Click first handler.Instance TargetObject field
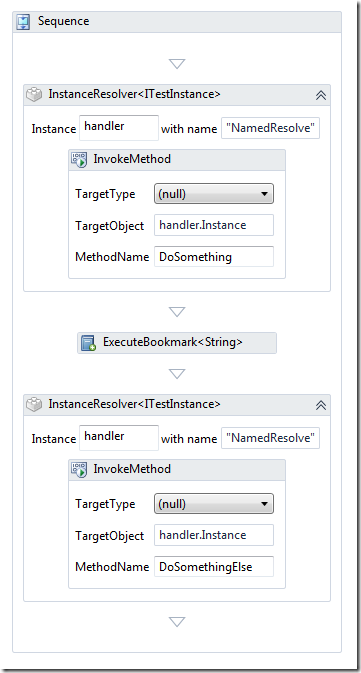This screenshot has width=361, height=673. (214, 225)
